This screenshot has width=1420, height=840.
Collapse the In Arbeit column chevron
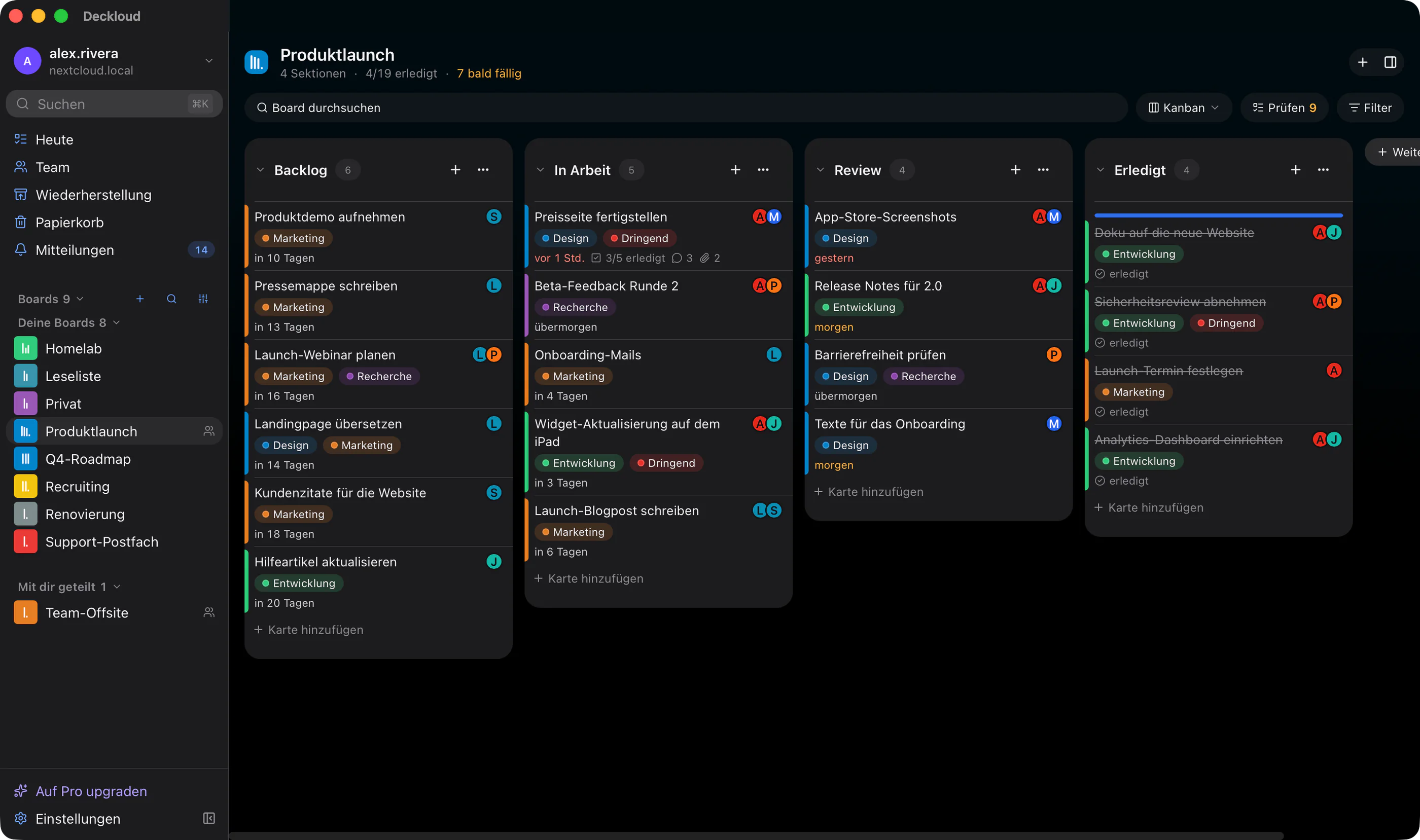[x=540, y=170]
